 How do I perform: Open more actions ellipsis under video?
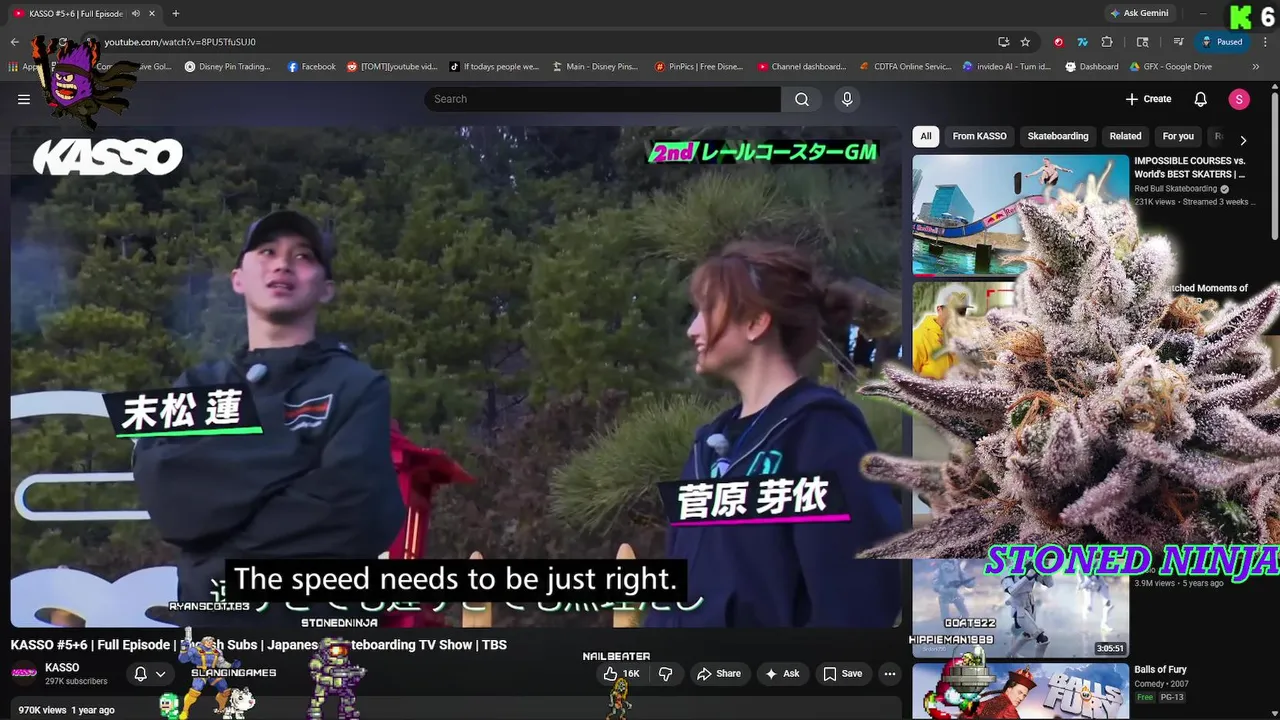tap(890, 674)
